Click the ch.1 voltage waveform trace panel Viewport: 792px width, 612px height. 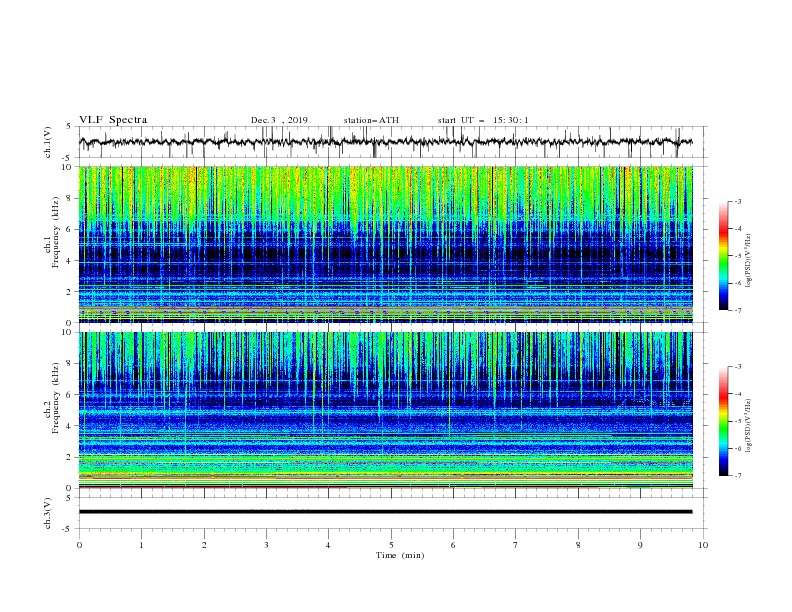point(393,142)
